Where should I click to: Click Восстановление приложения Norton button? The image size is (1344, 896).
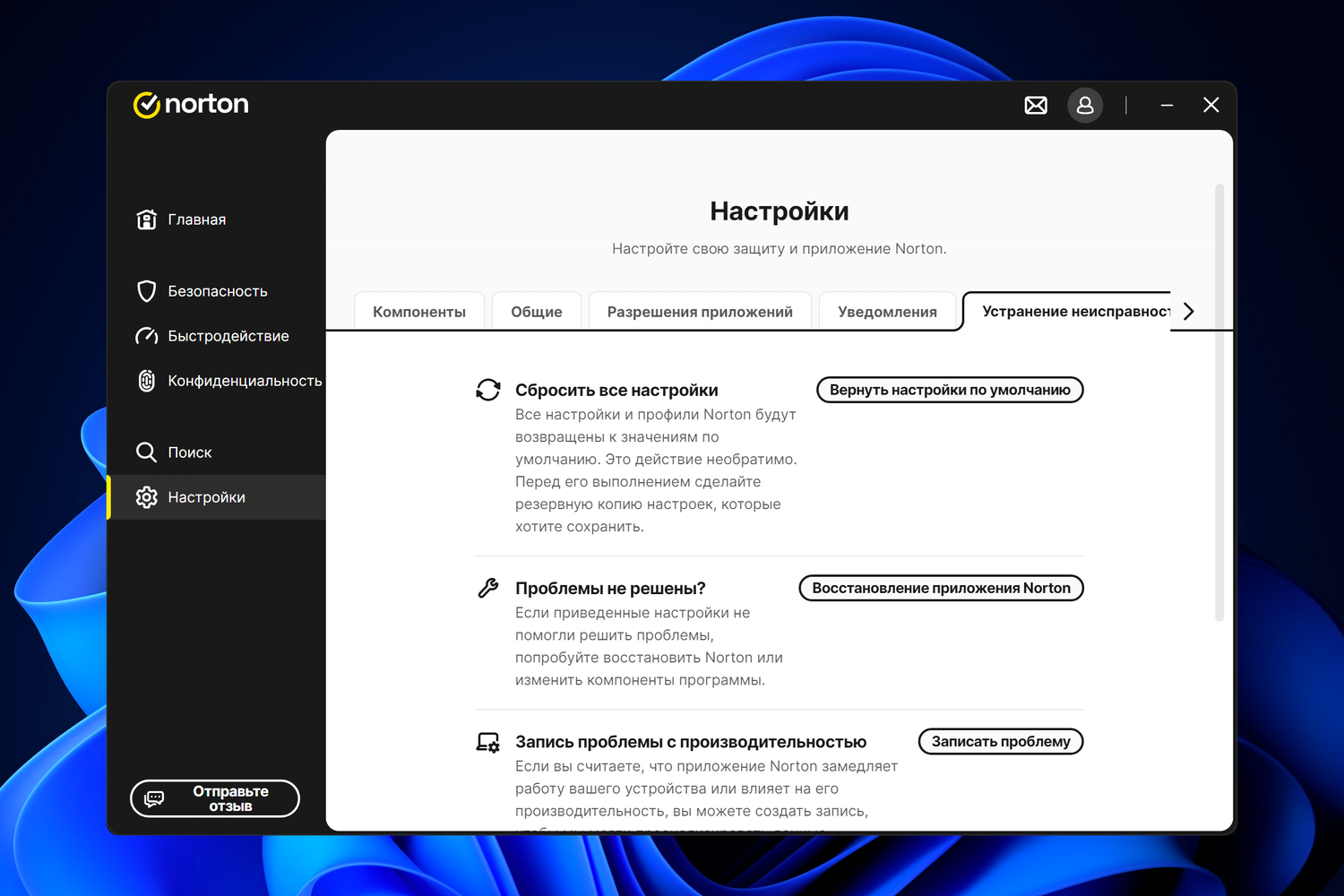point(942,588)
